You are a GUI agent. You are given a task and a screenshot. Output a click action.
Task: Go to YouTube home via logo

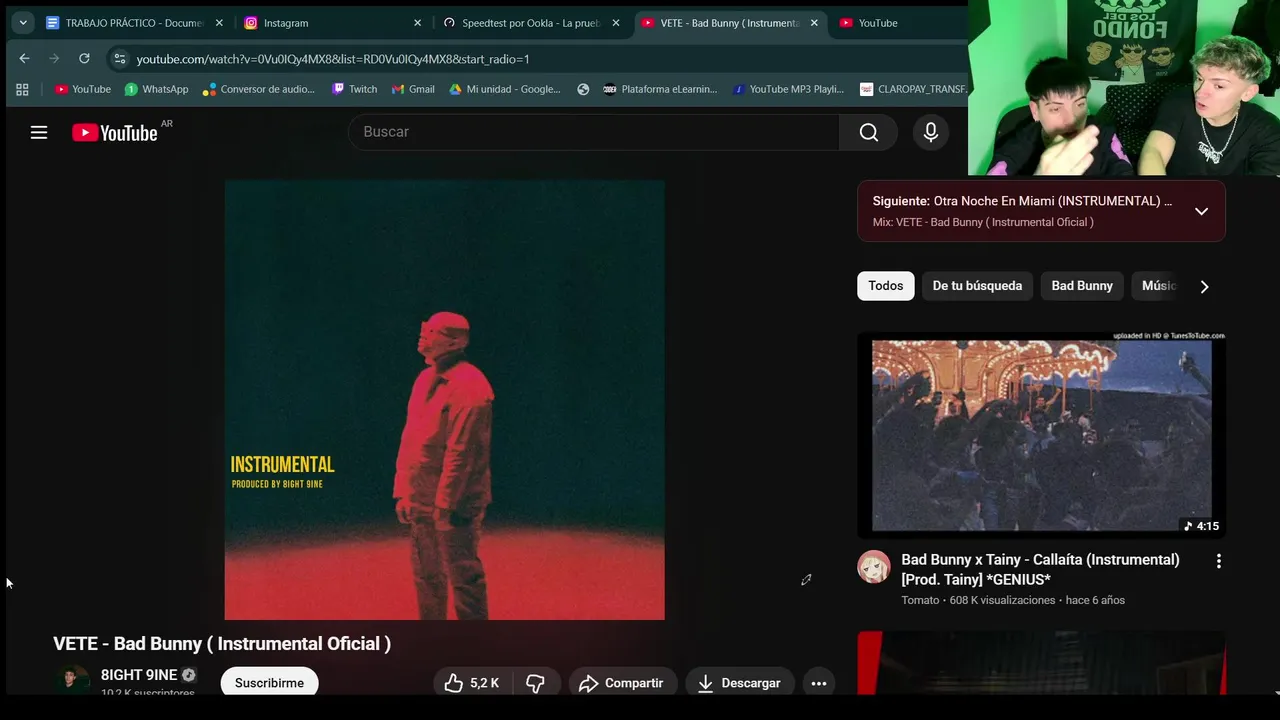pyautogui.click(x=115, y=132)
